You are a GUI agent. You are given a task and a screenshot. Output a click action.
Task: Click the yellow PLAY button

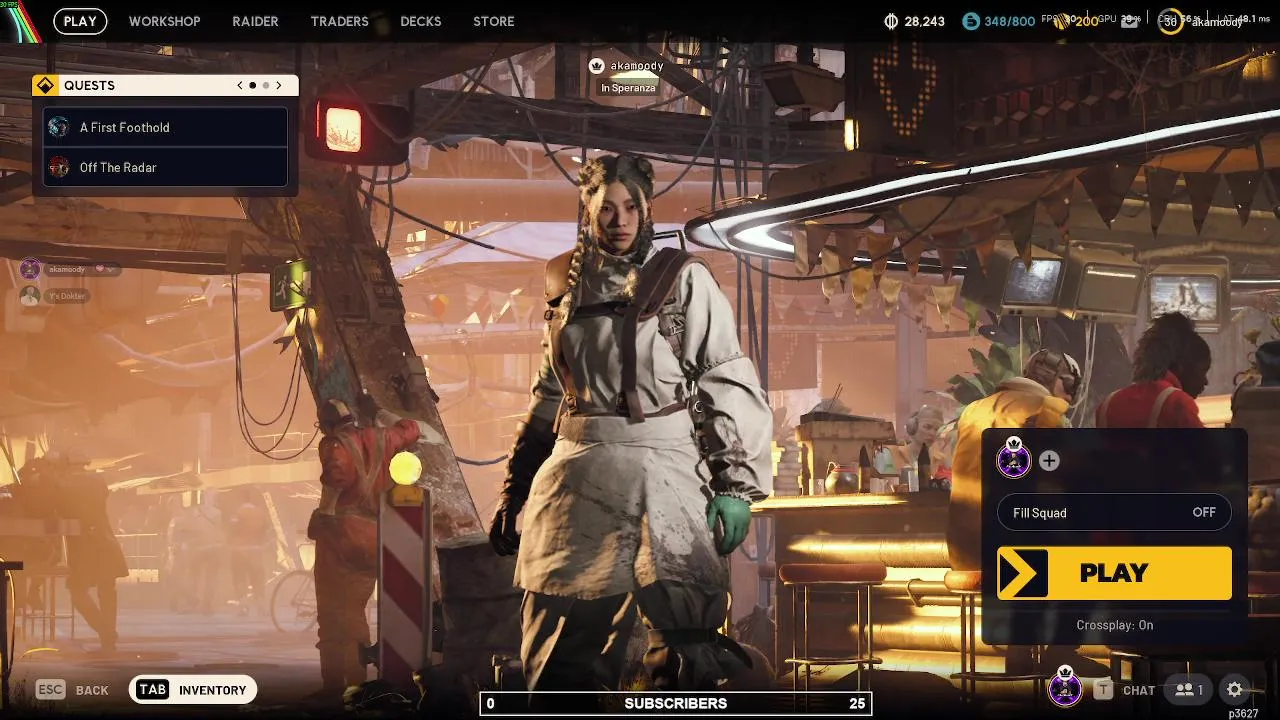click(1114, 573)
